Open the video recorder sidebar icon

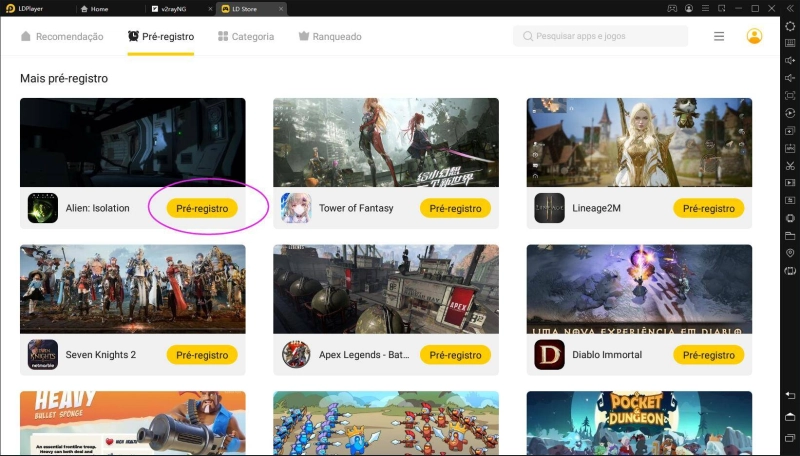pyautogui.click(x=790, y=183)
